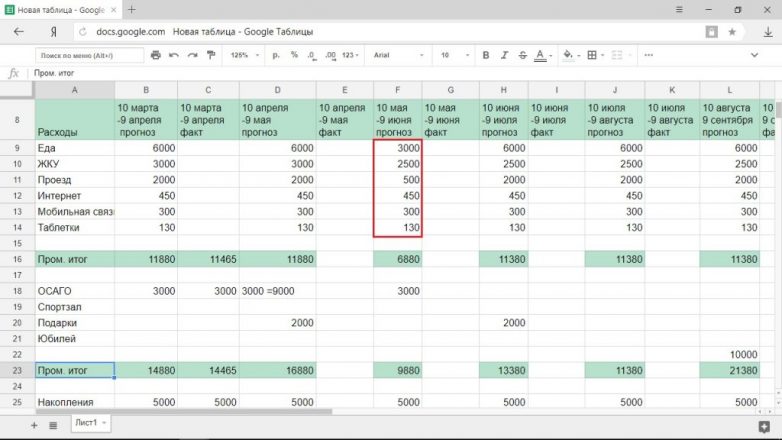Format as currency with the р. button
The width and height of the screenshot is (782, 440).
pos(274,55)
